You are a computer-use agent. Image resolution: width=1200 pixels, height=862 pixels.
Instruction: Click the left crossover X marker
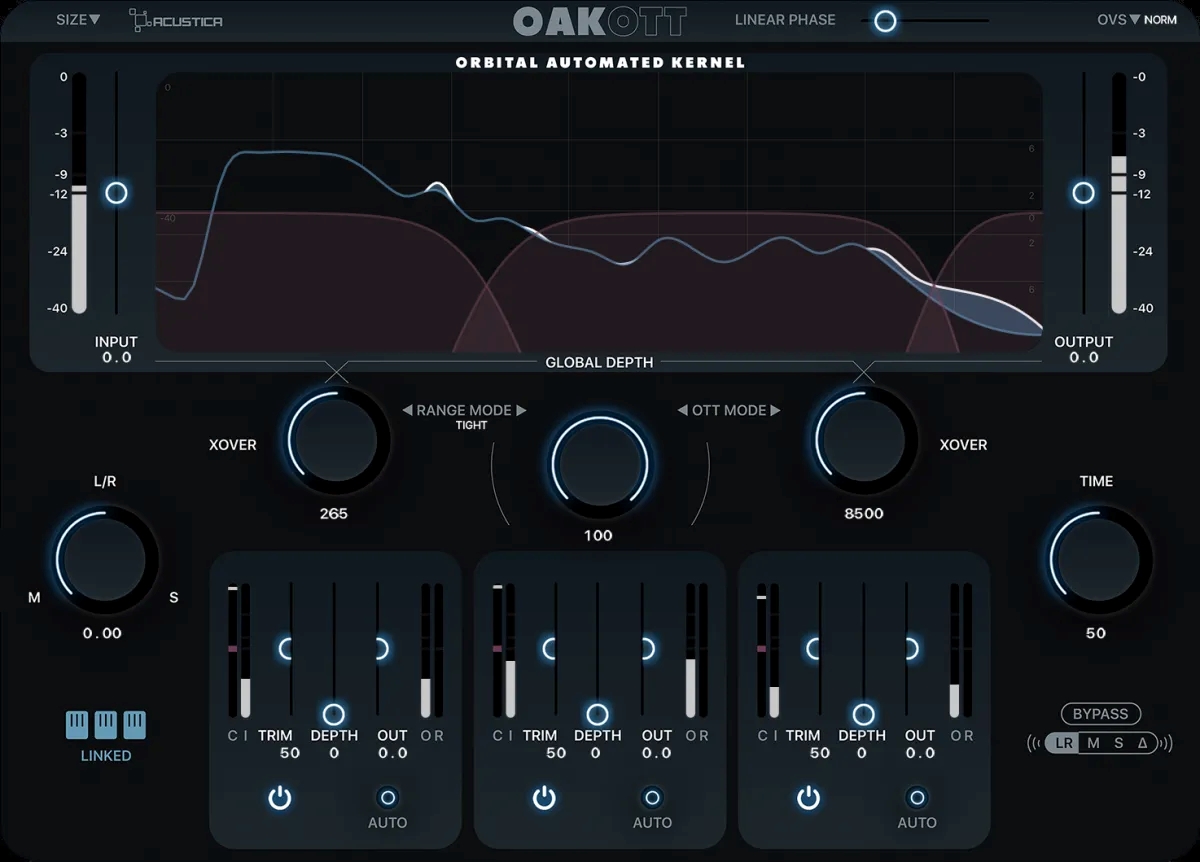coord(336,371)
